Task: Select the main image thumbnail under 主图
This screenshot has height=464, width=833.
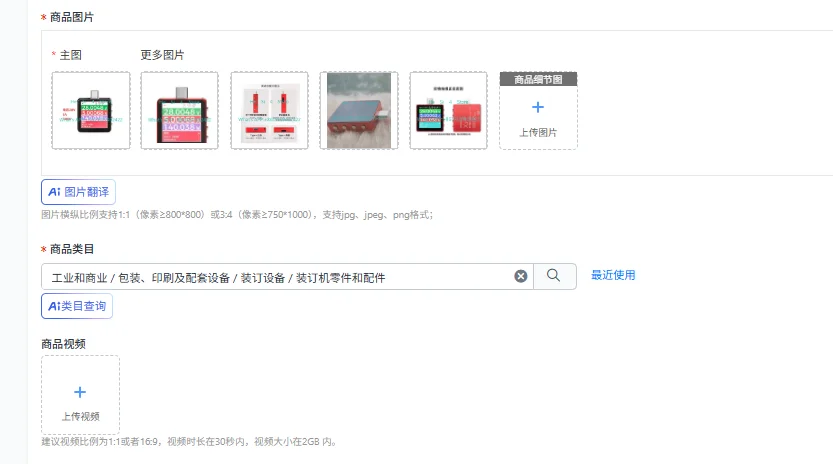Action: tap(91, 111)
